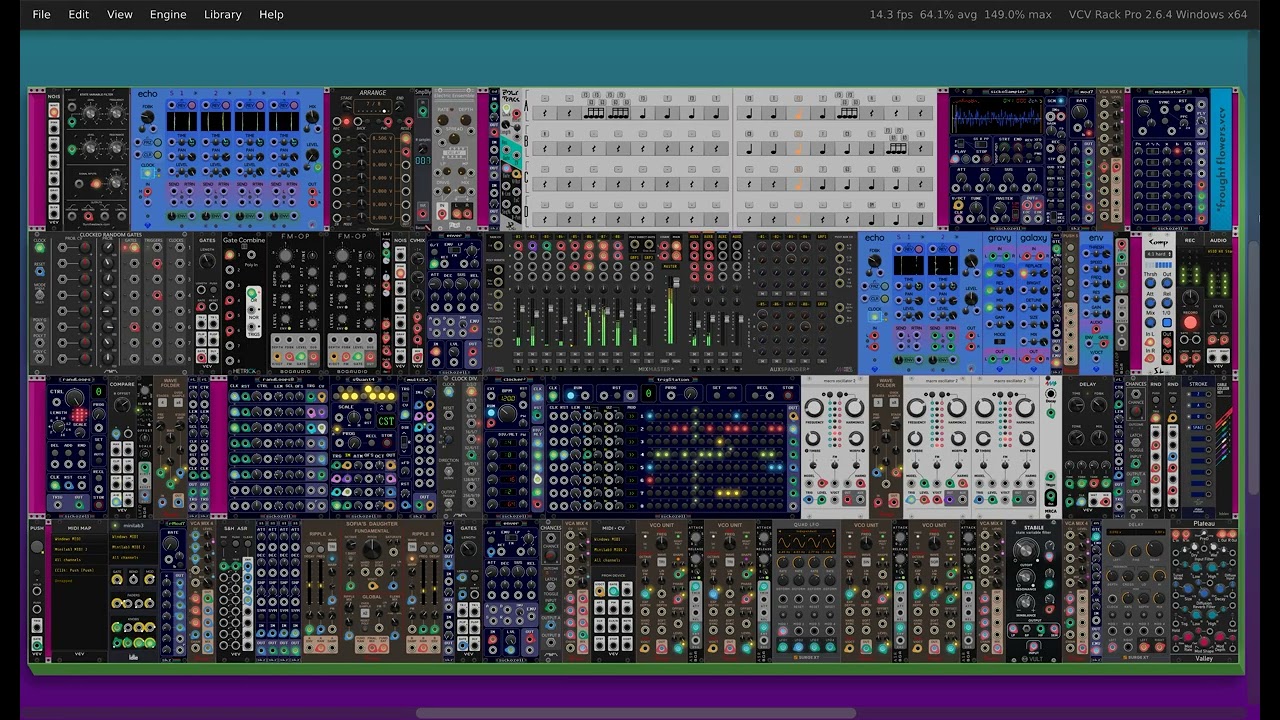Open the Edit menu
This screenshot has height=720, width=1280.
[78, 14]
